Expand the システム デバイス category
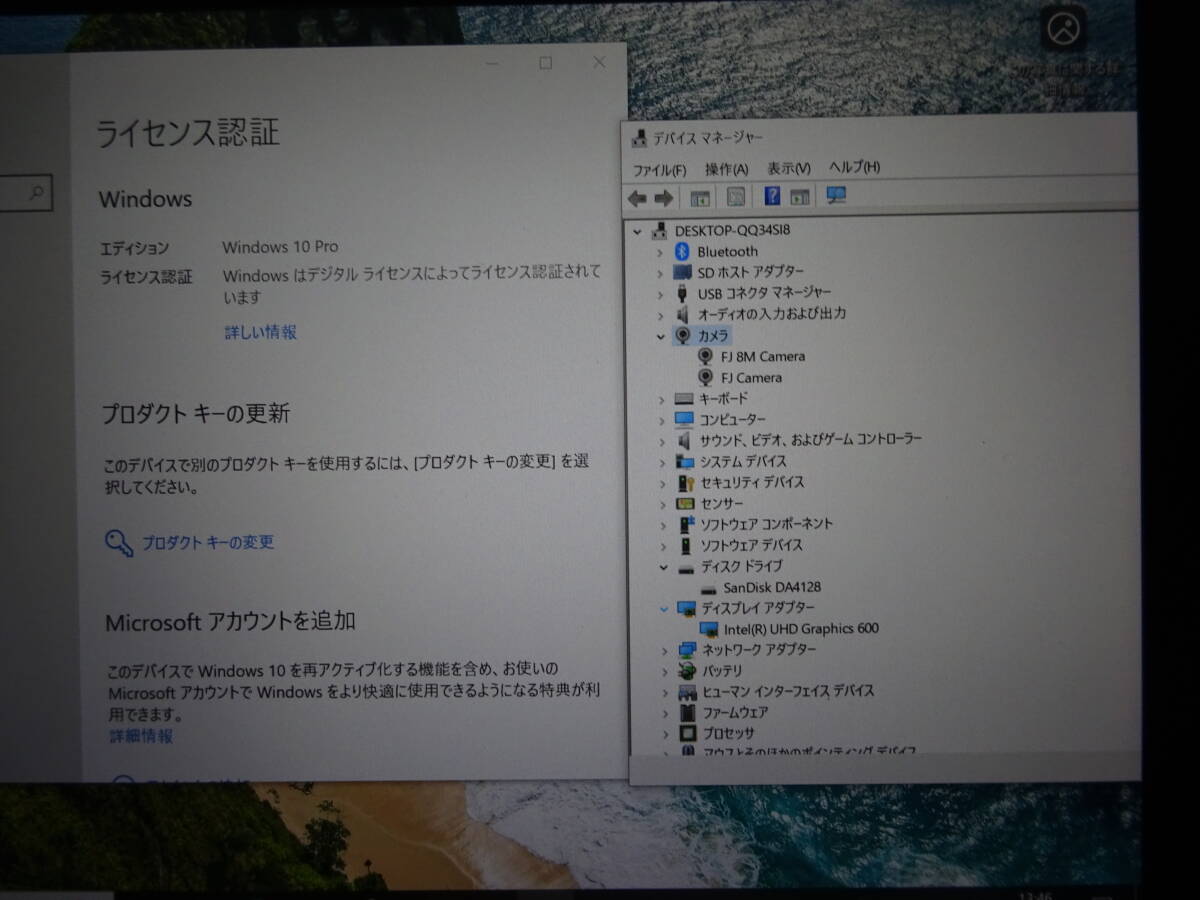 [x=661, y=461]
